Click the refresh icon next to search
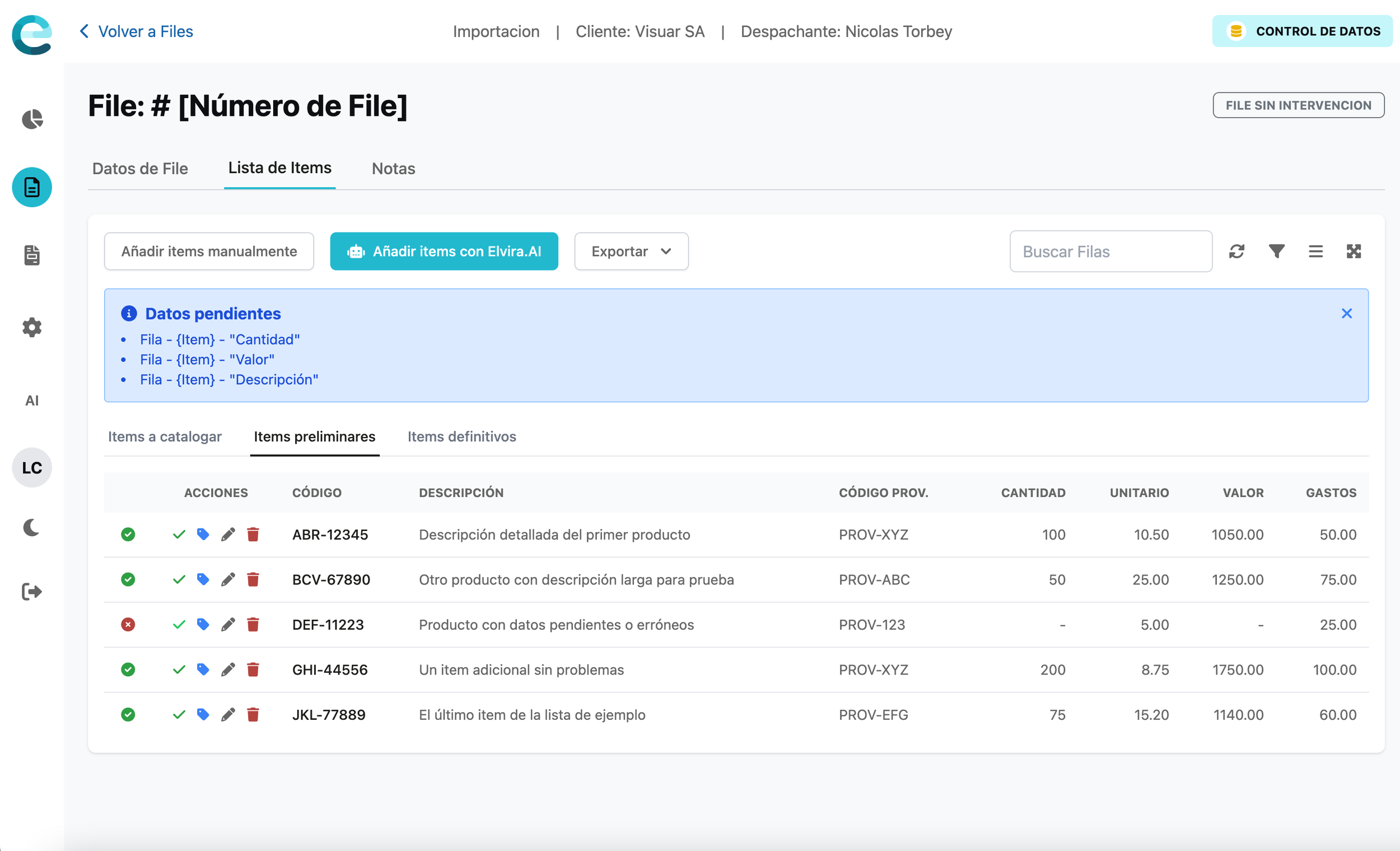The width and height of the screenshot is (1400, 851). (x=1236, y=251)
